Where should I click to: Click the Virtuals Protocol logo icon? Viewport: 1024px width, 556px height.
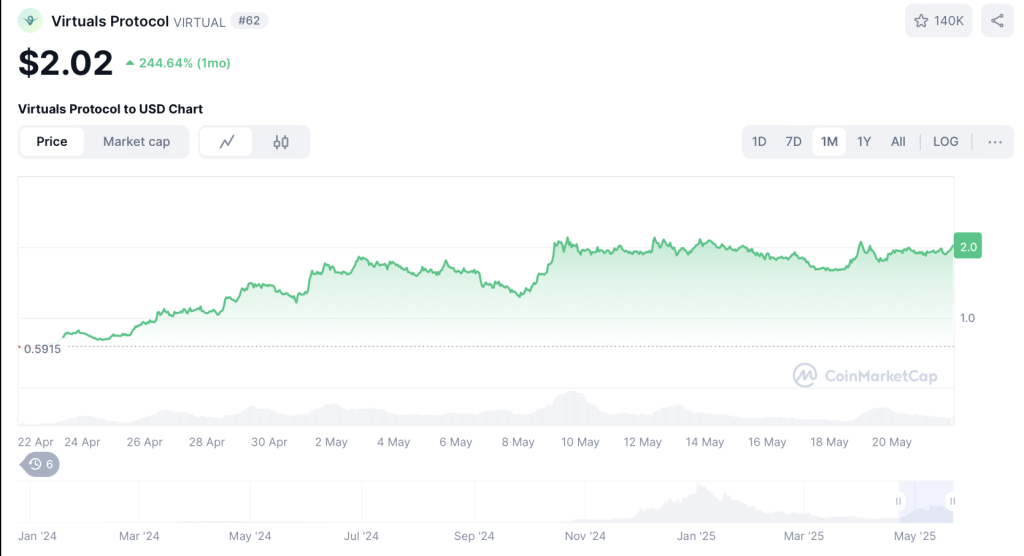tap(30, 20)
